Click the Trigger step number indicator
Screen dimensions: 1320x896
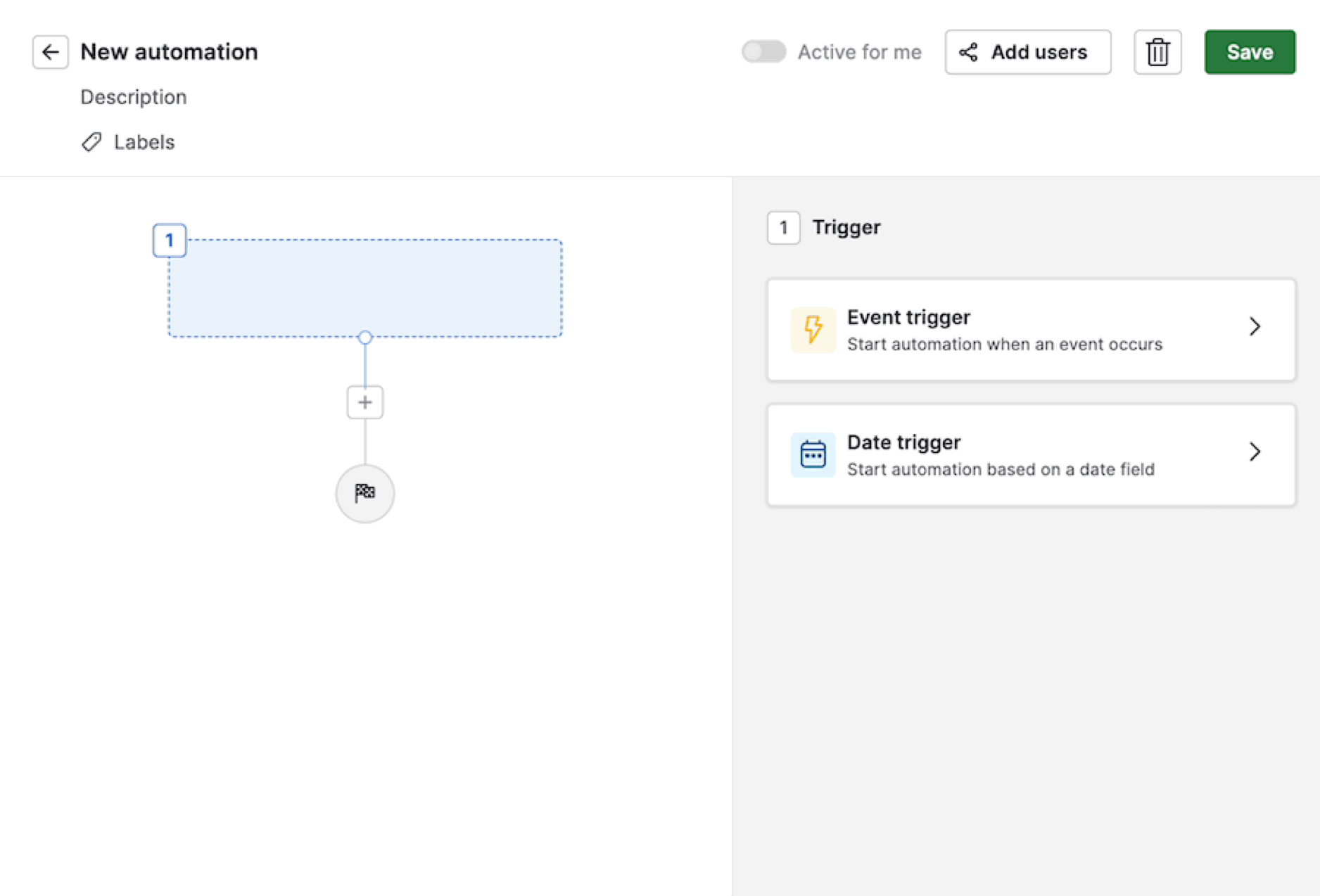pos(783,227)
